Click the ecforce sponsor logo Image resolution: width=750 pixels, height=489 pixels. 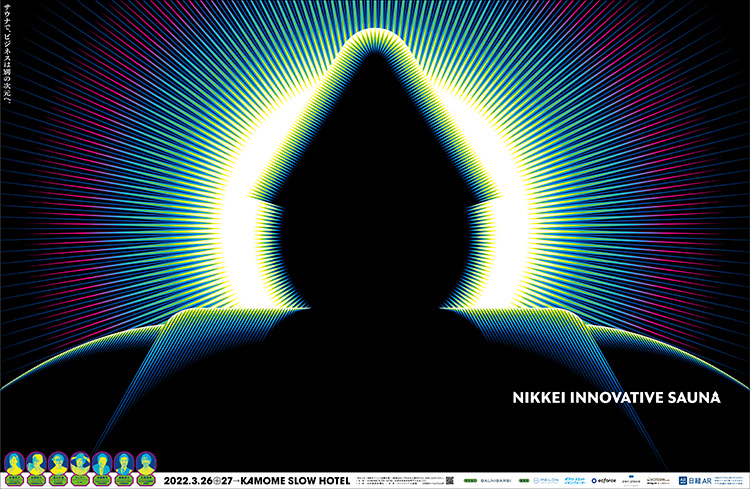[604, 480]
